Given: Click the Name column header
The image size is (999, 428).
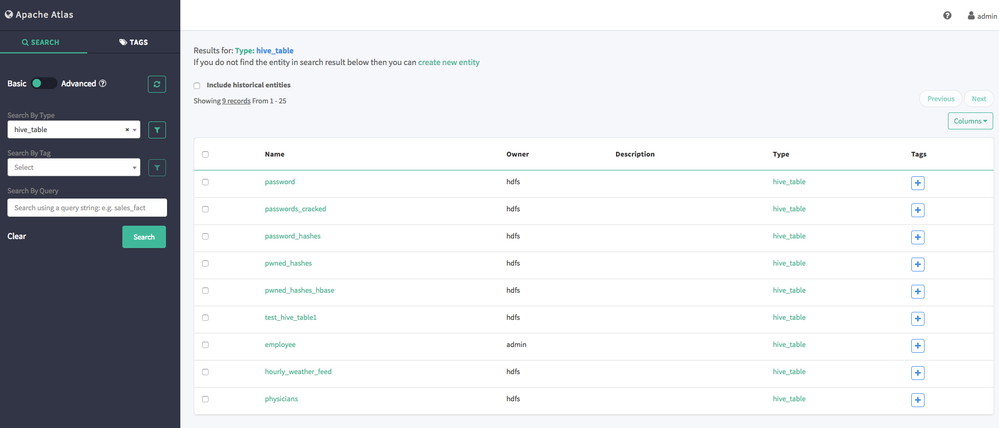Looking at the screenshot, I should coord(275,154).
